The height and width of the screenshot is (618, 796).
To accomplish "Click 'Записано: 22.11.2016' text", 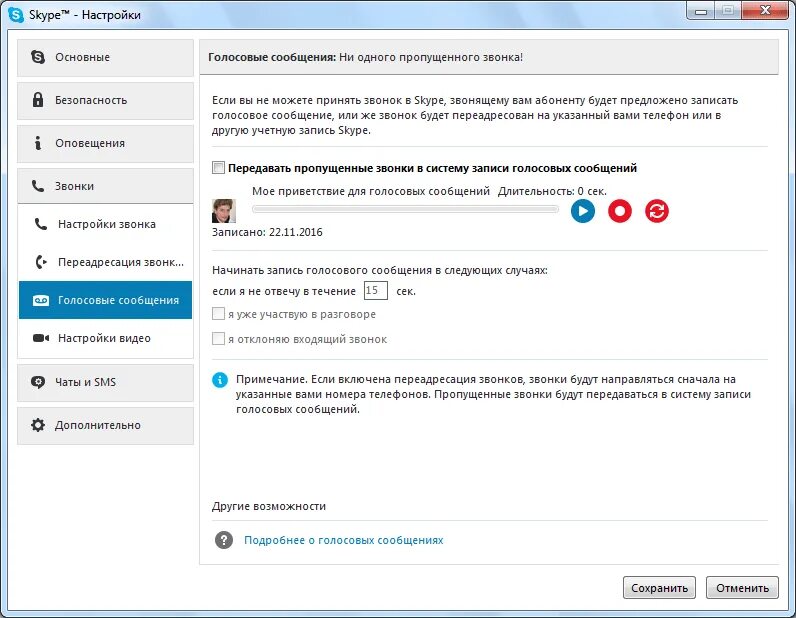I will [x=267, y=232].
